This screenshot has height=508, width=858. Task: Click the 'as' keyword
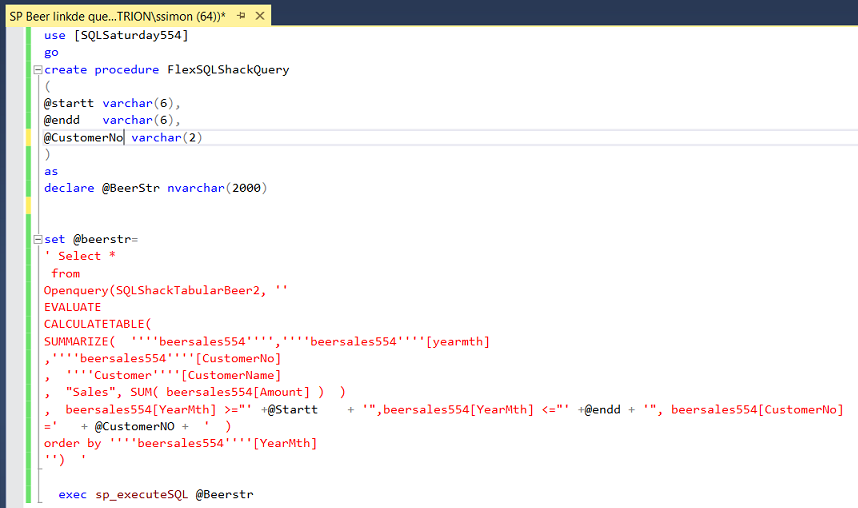click(51, 171)
